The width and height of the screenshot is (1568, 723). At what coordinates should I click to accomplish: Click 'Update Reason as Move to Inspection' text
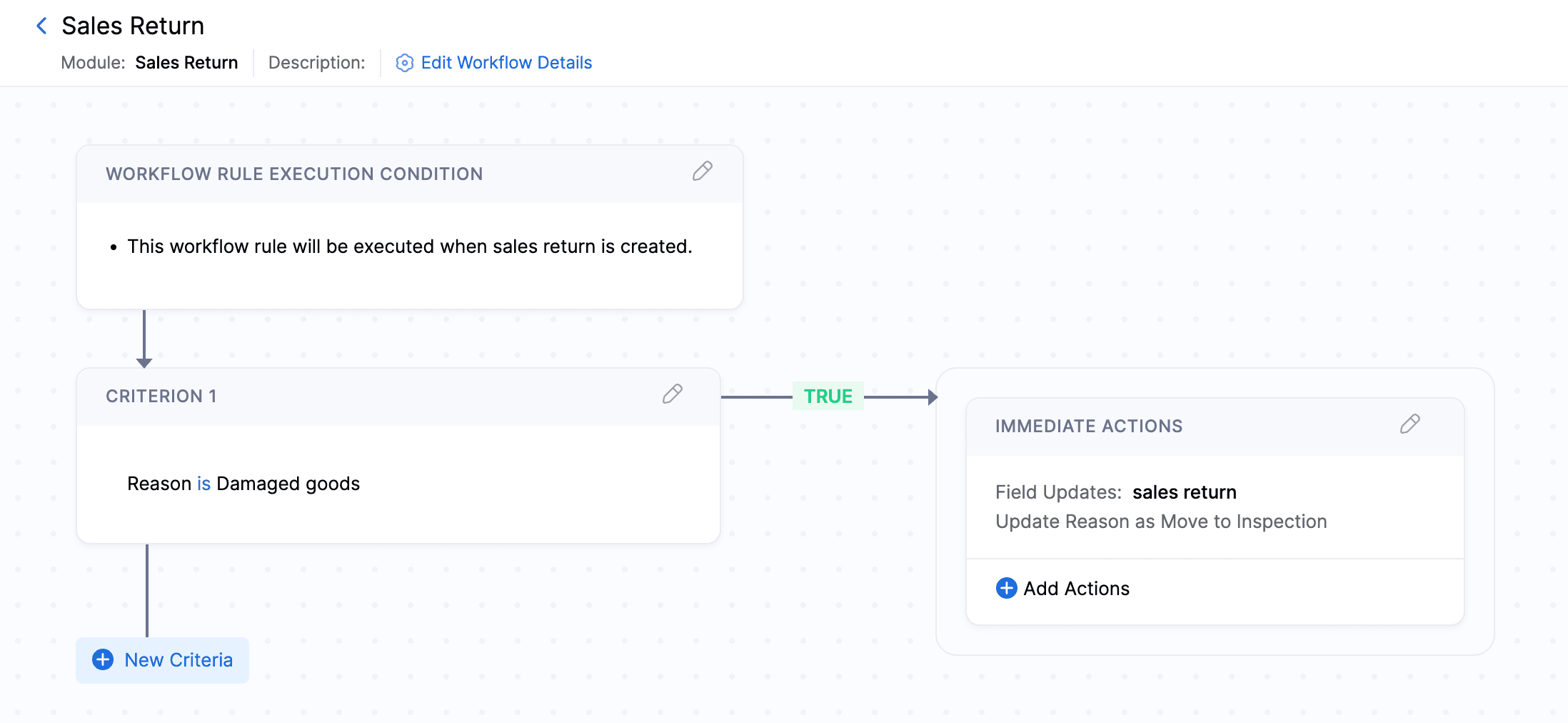pyautogui.click(x=1160, y=522)
